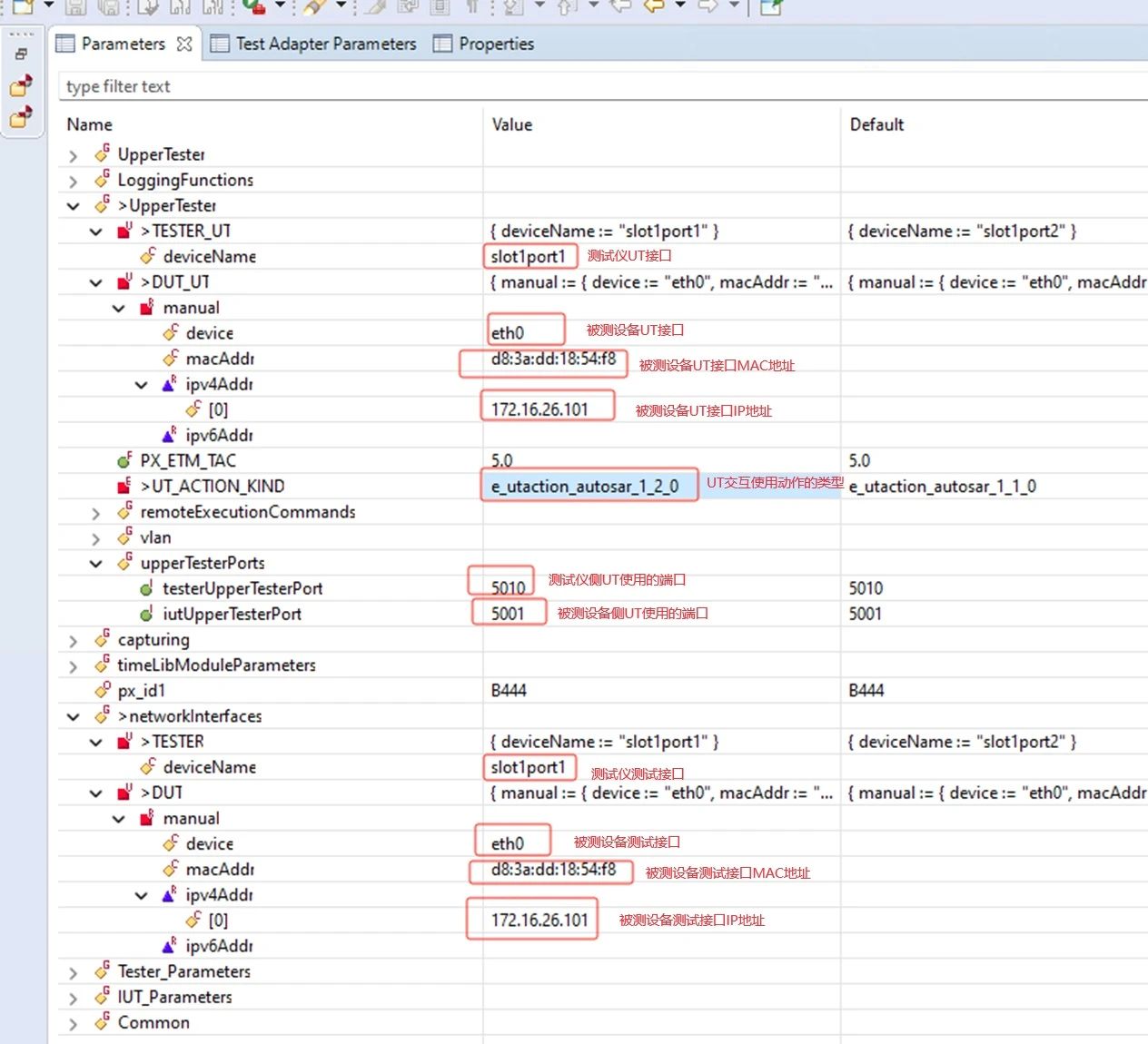The width and height of the screenshot is (1148, 1044).
Task: Collapse the >TESTER_UT node
Action: pos(96,231)
